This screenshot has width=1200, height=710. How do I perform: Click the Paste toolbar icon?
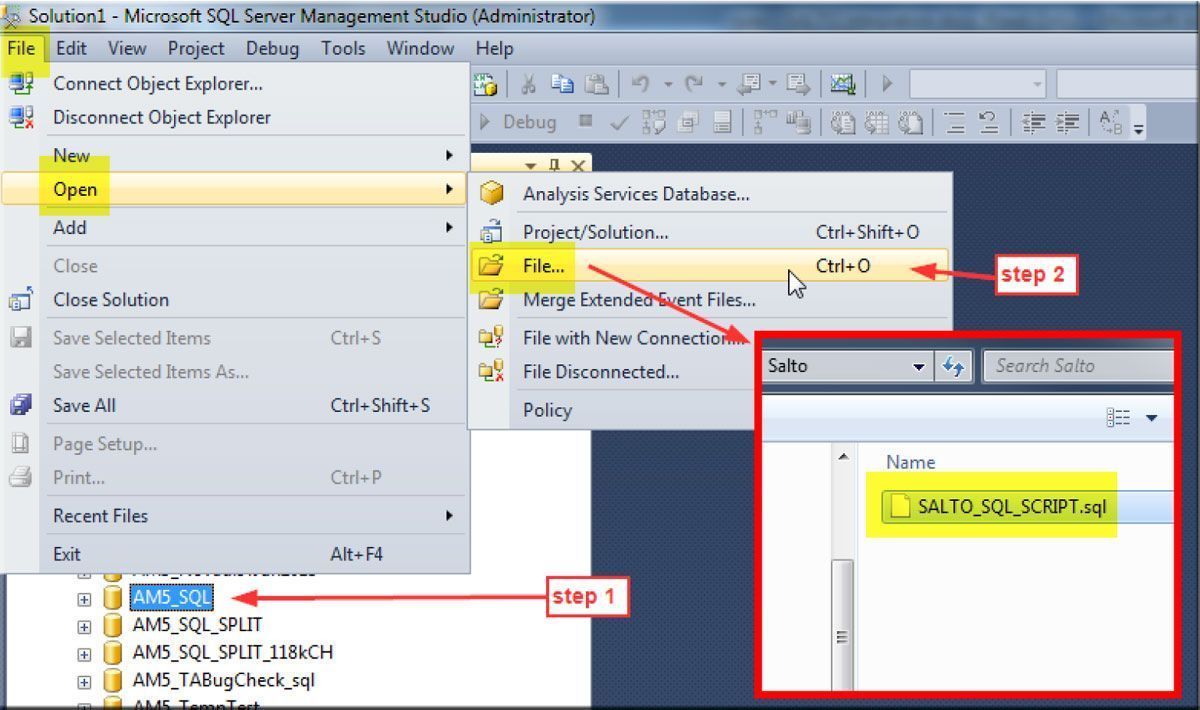coord(596,85)
